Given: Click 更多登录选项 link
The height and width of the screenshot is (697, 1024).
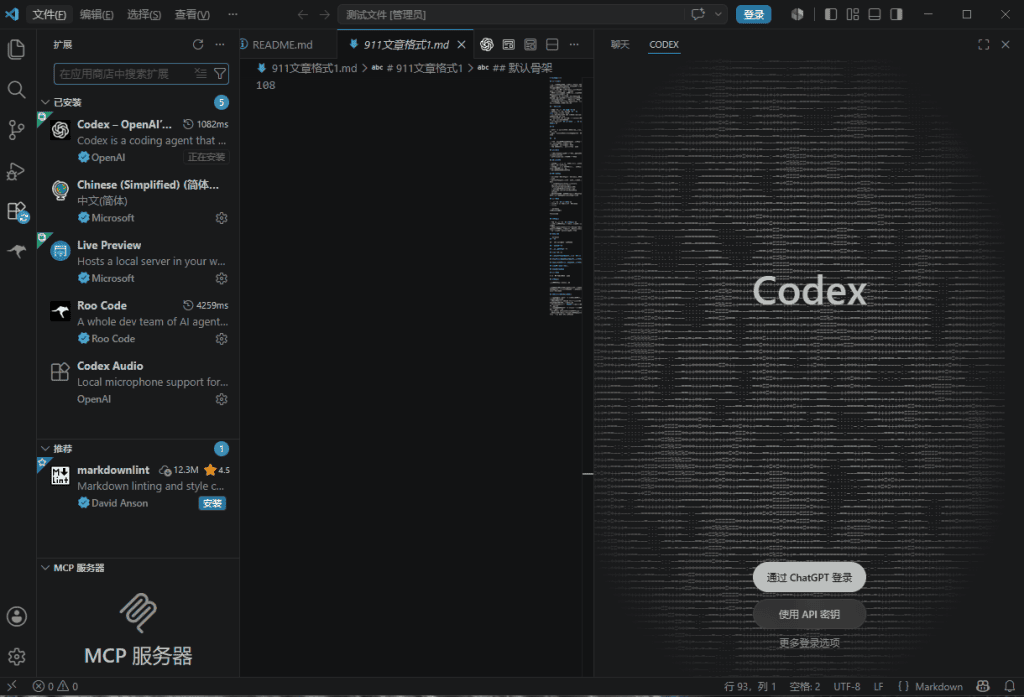Looking at the screenshot, I should click(809, 643).
